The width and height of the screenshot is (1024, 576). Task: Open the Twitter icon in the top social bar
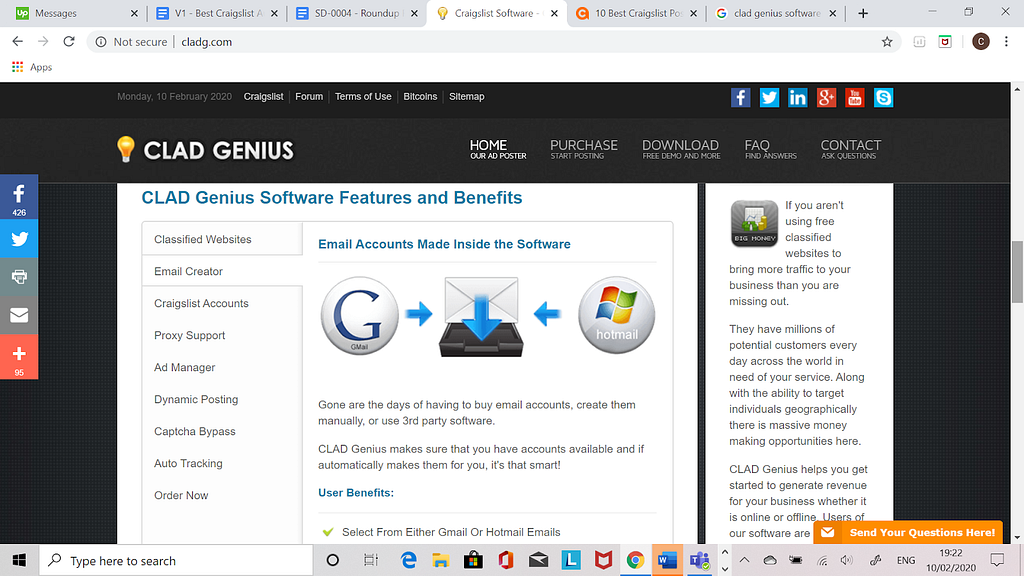tap(769, 97)
